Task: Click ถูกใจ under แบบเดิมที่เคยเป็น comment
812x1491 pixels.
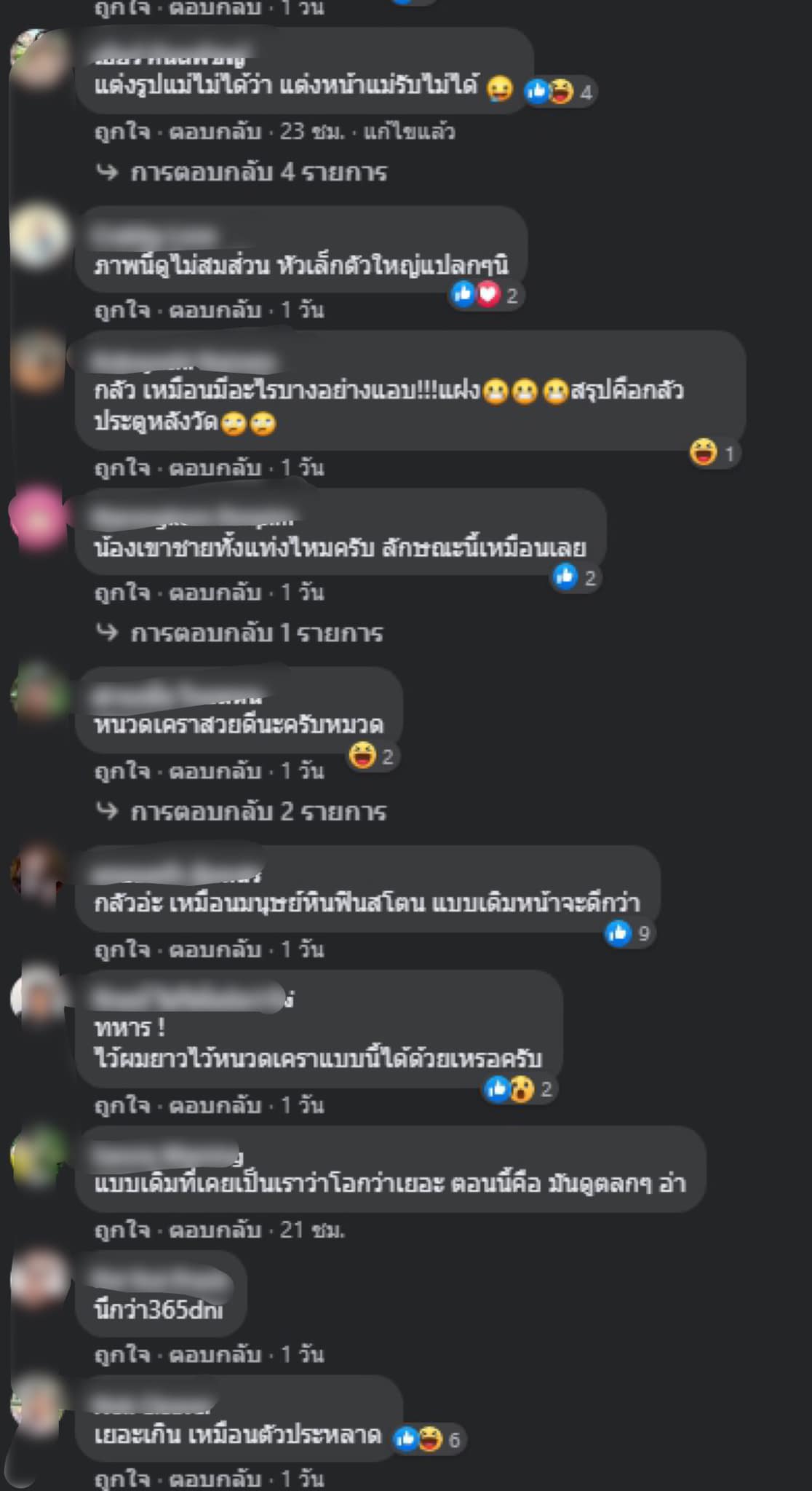Action: tap(122, 1230)
